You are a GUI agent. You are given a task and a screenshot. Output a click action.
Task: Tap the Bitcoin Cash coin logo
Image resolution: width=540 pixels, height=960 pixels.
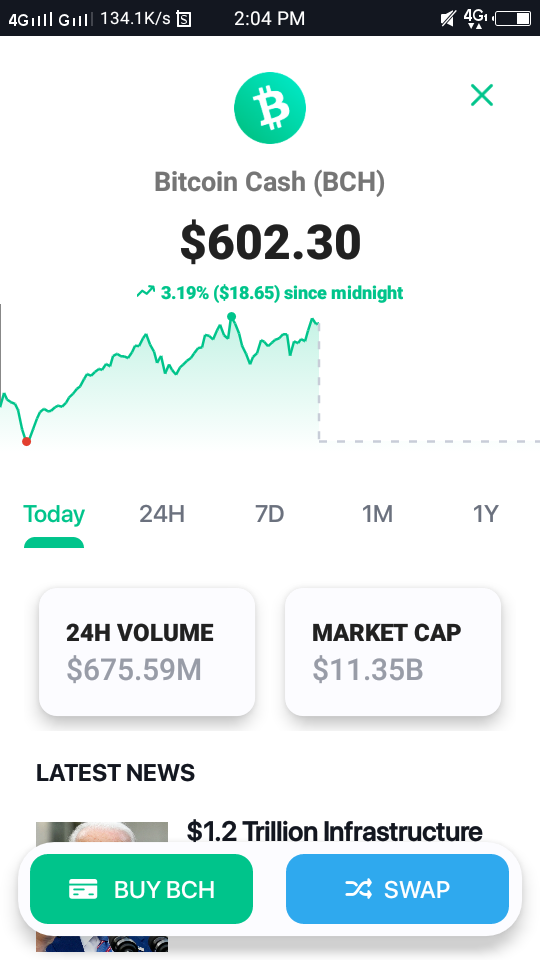coord(270,108)
